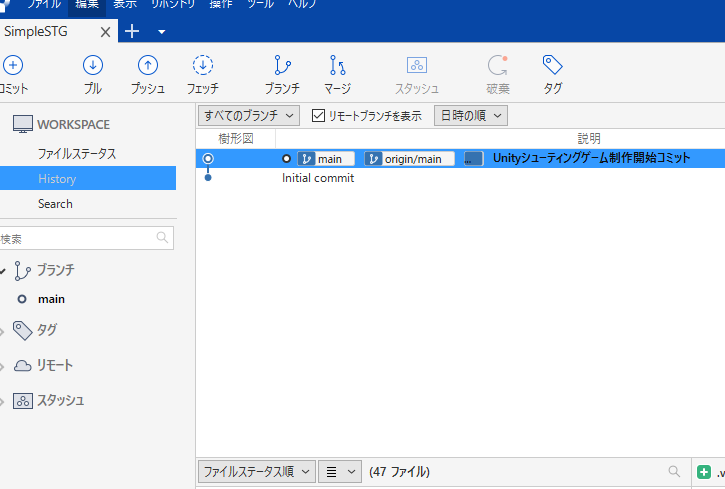Open the 表示 menu
The height and width of the screenshot is (489, 725).
pos(125,4)
